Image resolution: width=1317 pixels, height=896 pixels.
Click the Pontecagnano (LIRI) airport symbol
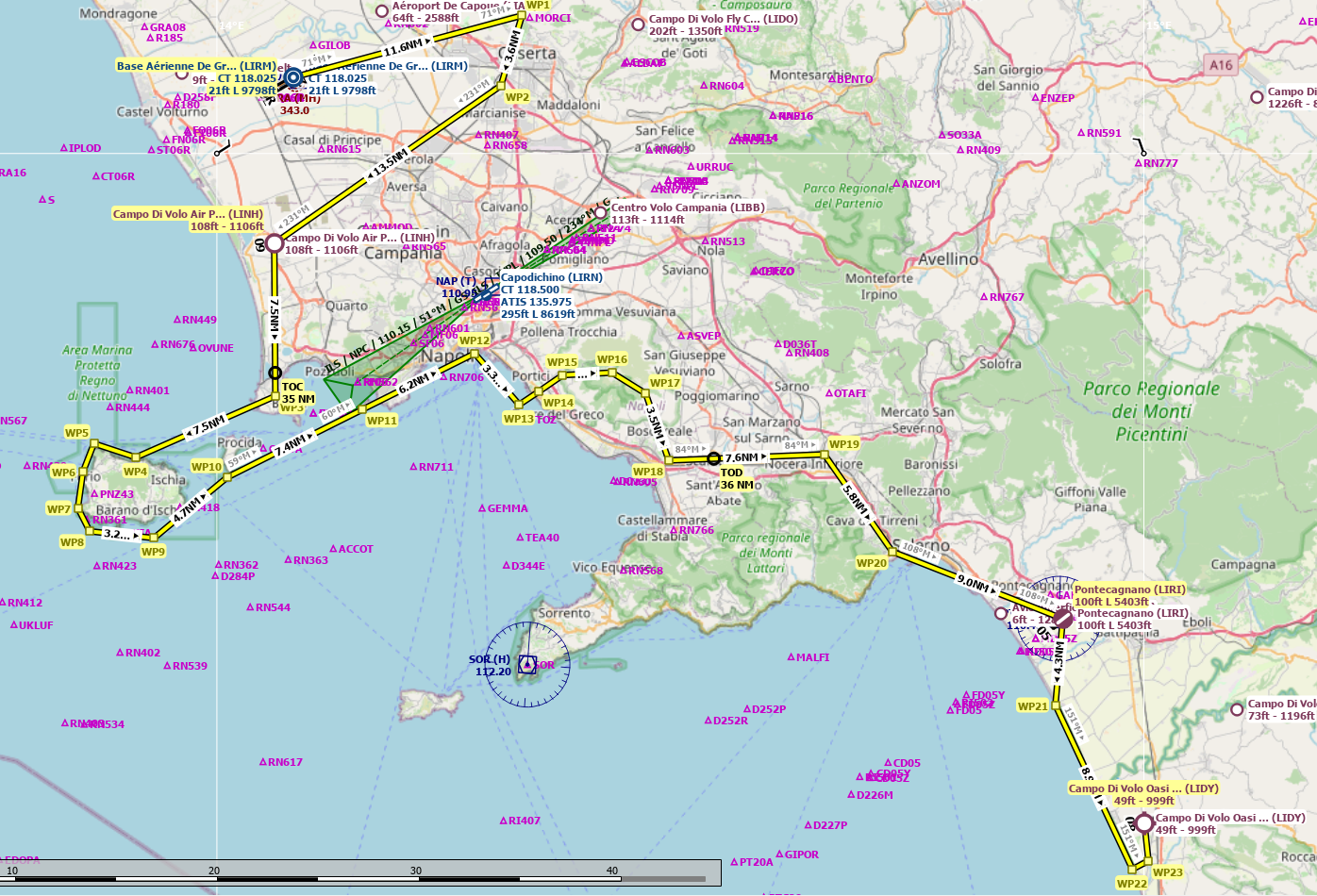point(1063,619)
